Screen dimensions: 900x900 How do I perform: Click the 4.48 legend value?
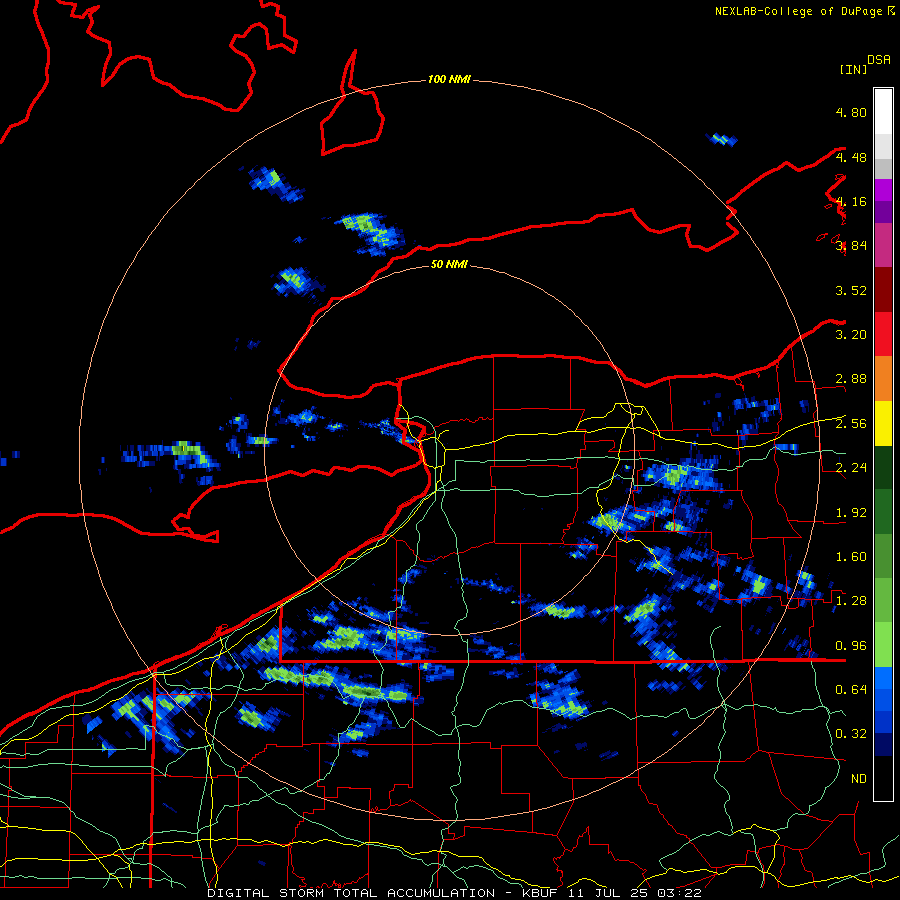point(851,157)
